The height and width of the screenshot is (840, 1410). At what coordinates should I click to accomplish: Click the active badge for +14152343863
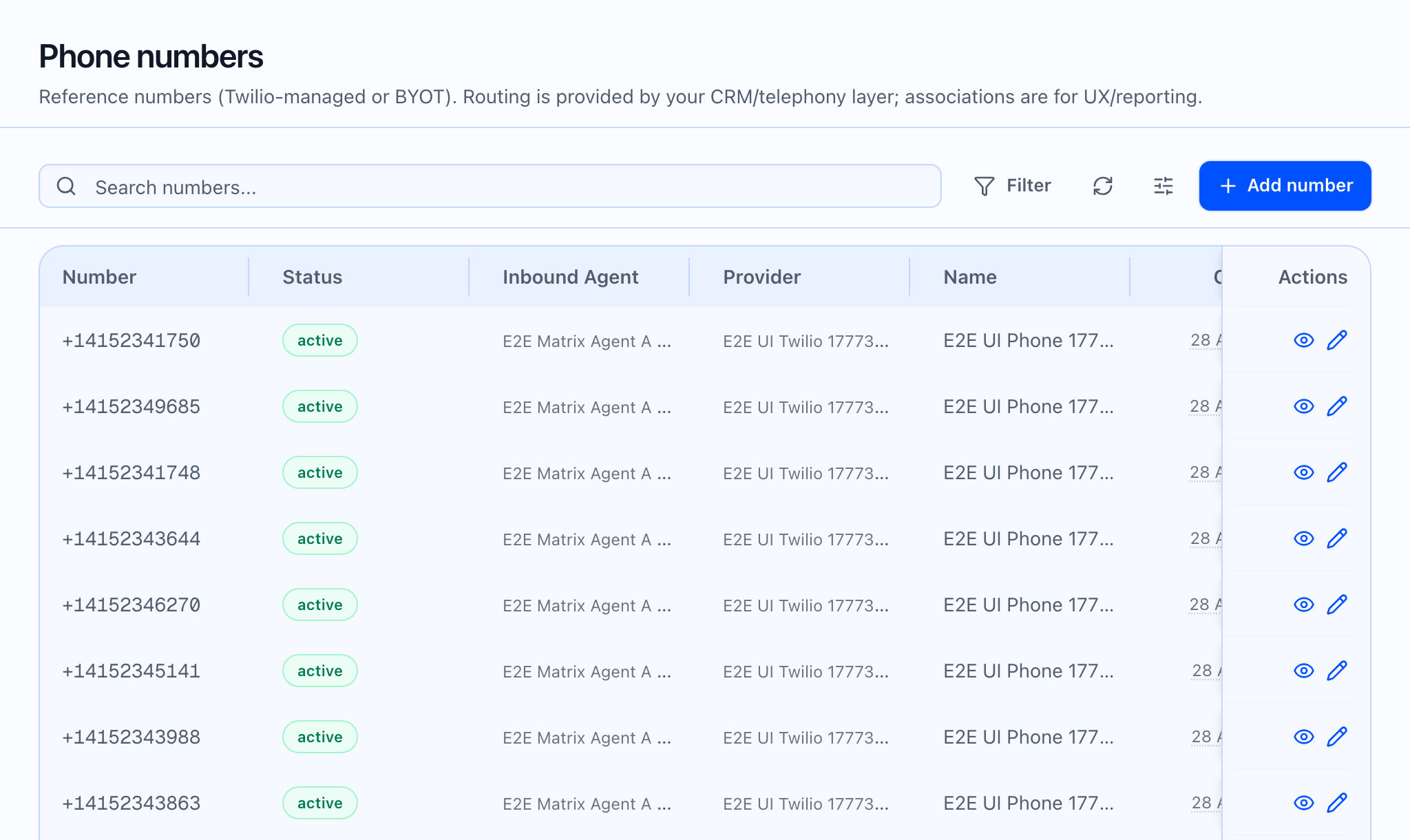(320, 803)
